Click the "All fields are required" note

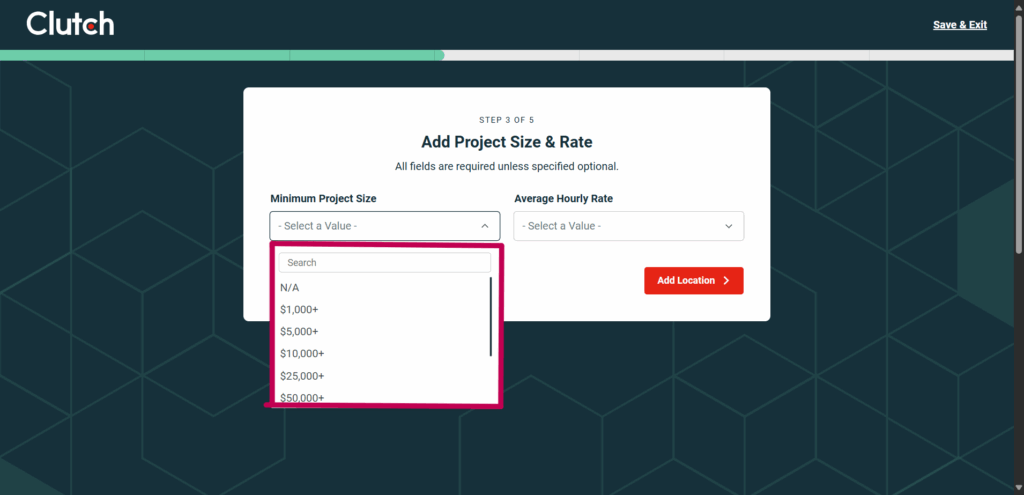pyautogui.click(x=507, y=167)
